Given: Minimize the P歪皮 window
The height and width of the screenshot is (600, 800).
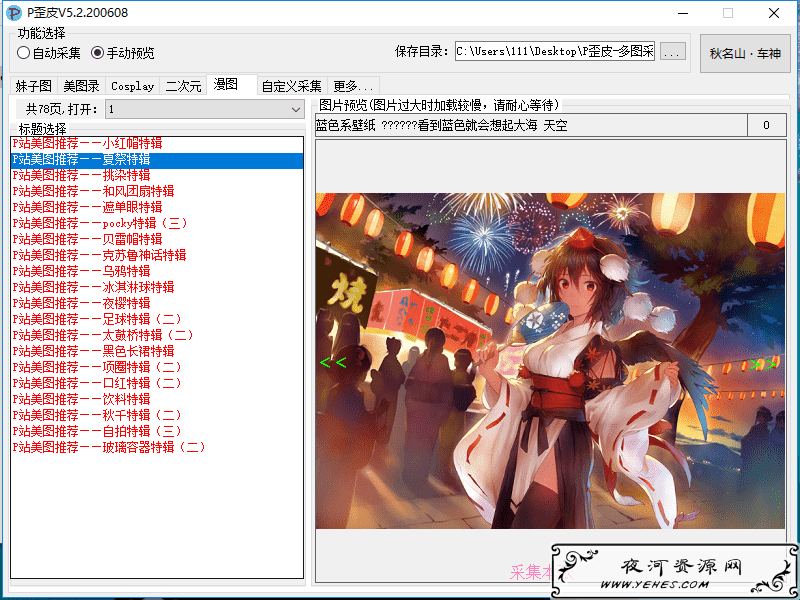Looking at the screenshot, I should click(x=683, y=13).
